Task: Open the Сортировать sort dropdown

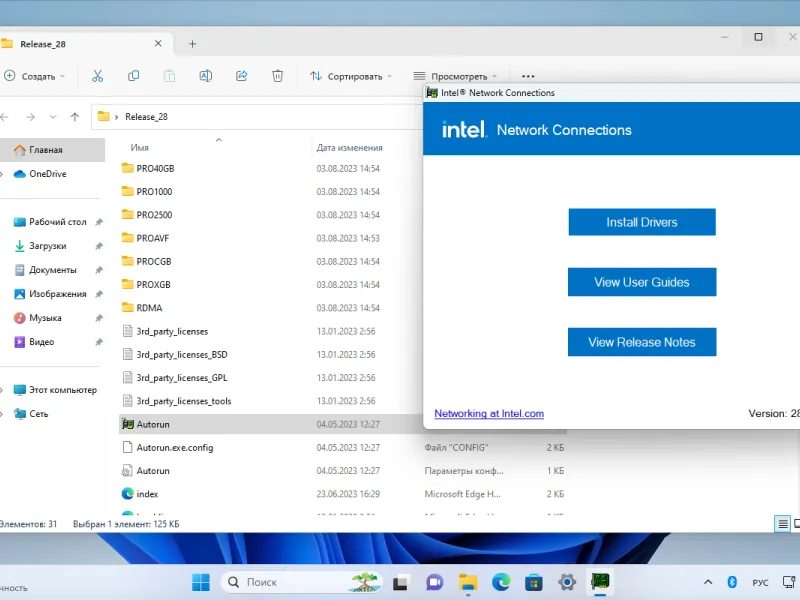Action: (x=351, y=76)
